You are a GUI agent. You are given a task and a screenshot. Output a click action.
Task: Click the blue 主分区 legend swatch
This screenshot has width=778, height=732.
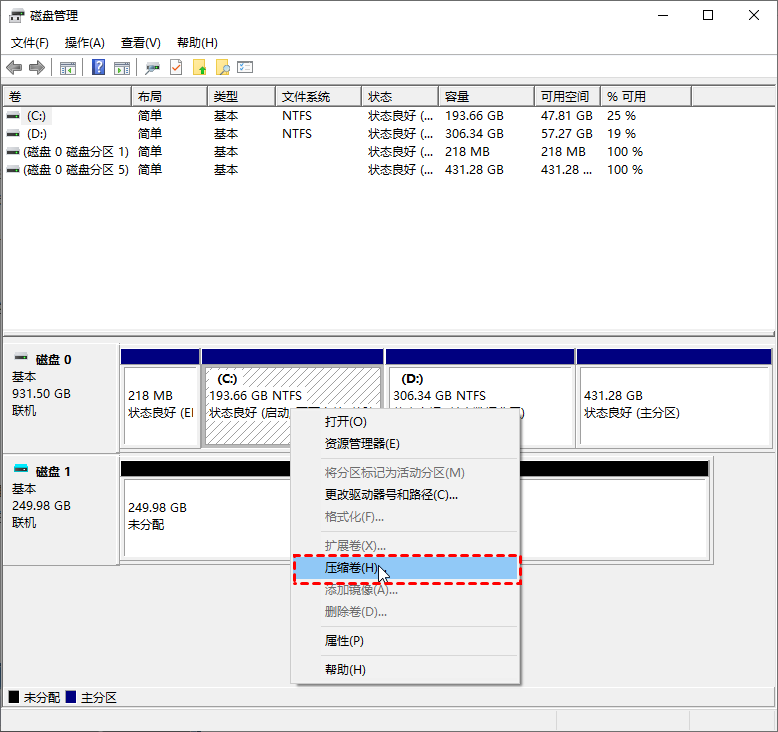point(71,697)
